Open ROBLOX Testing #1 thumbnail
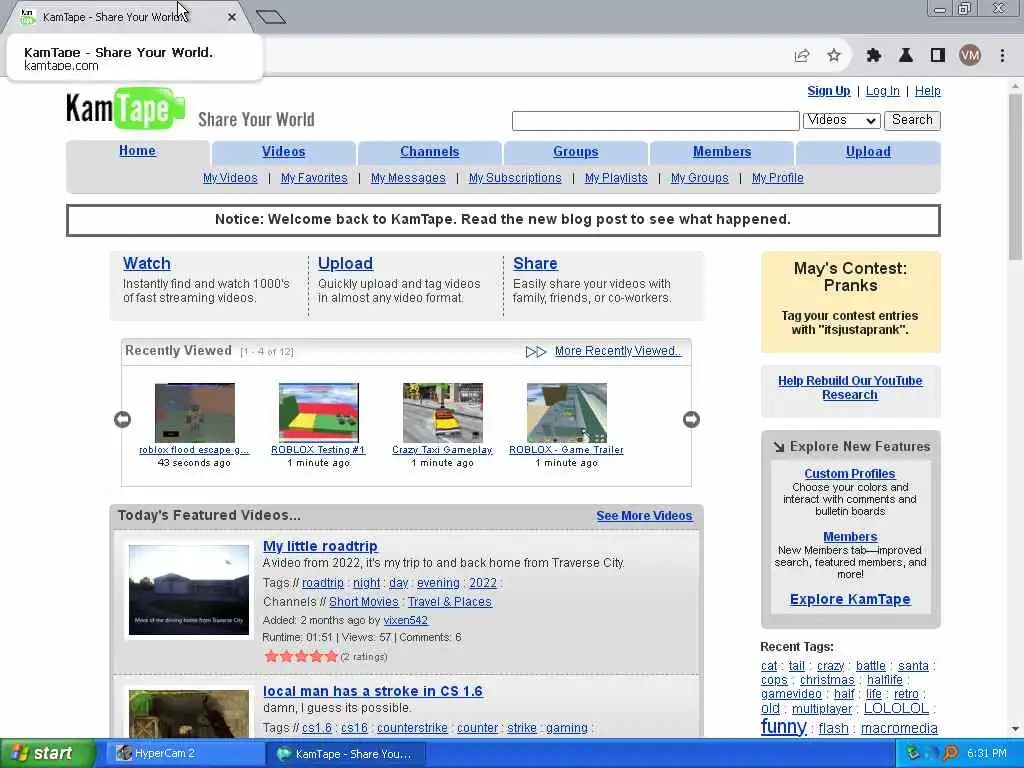 pyautogui.click(x=319, y=413)
